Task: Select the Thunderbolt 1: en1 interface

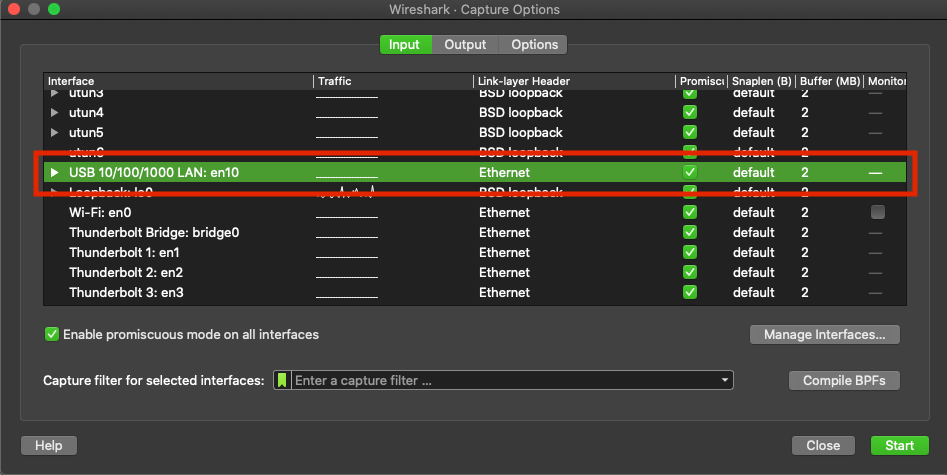Action: pyautogui.click(x=124, y=252)
